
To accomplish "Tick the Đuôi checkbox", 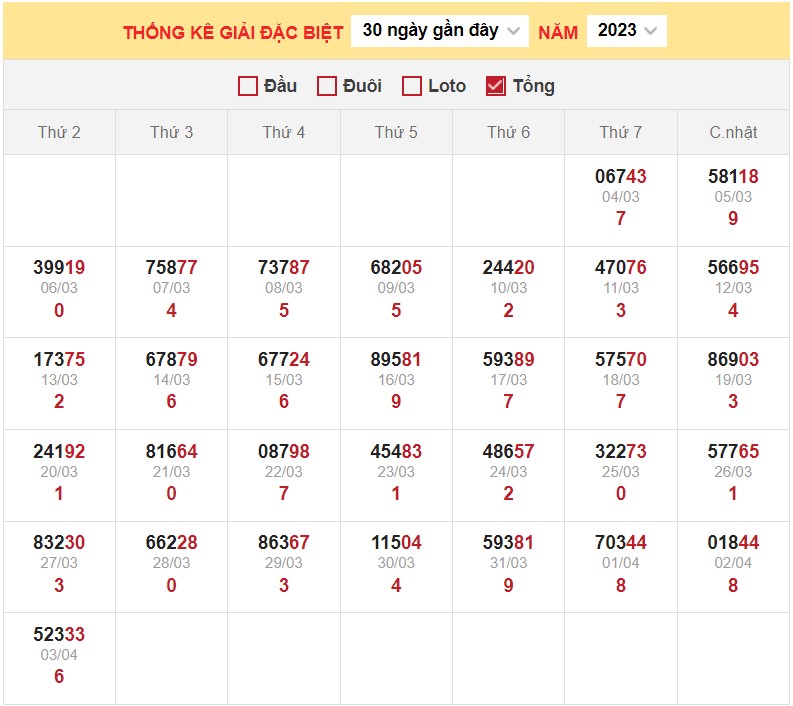I will [x=326, y=86].
